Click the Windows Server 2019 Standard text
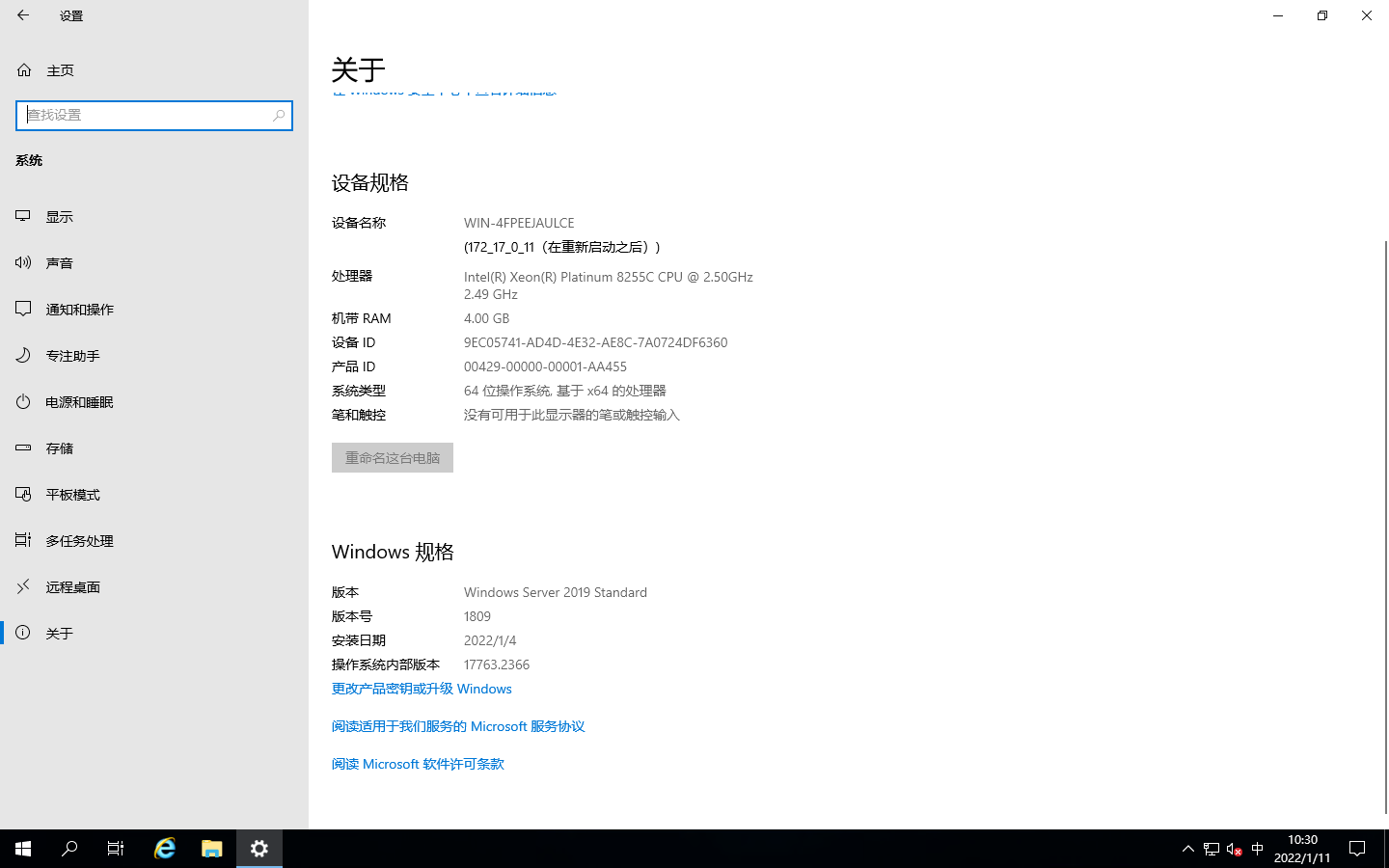Screen dimensions: 1389x868 tap(556, 592)
